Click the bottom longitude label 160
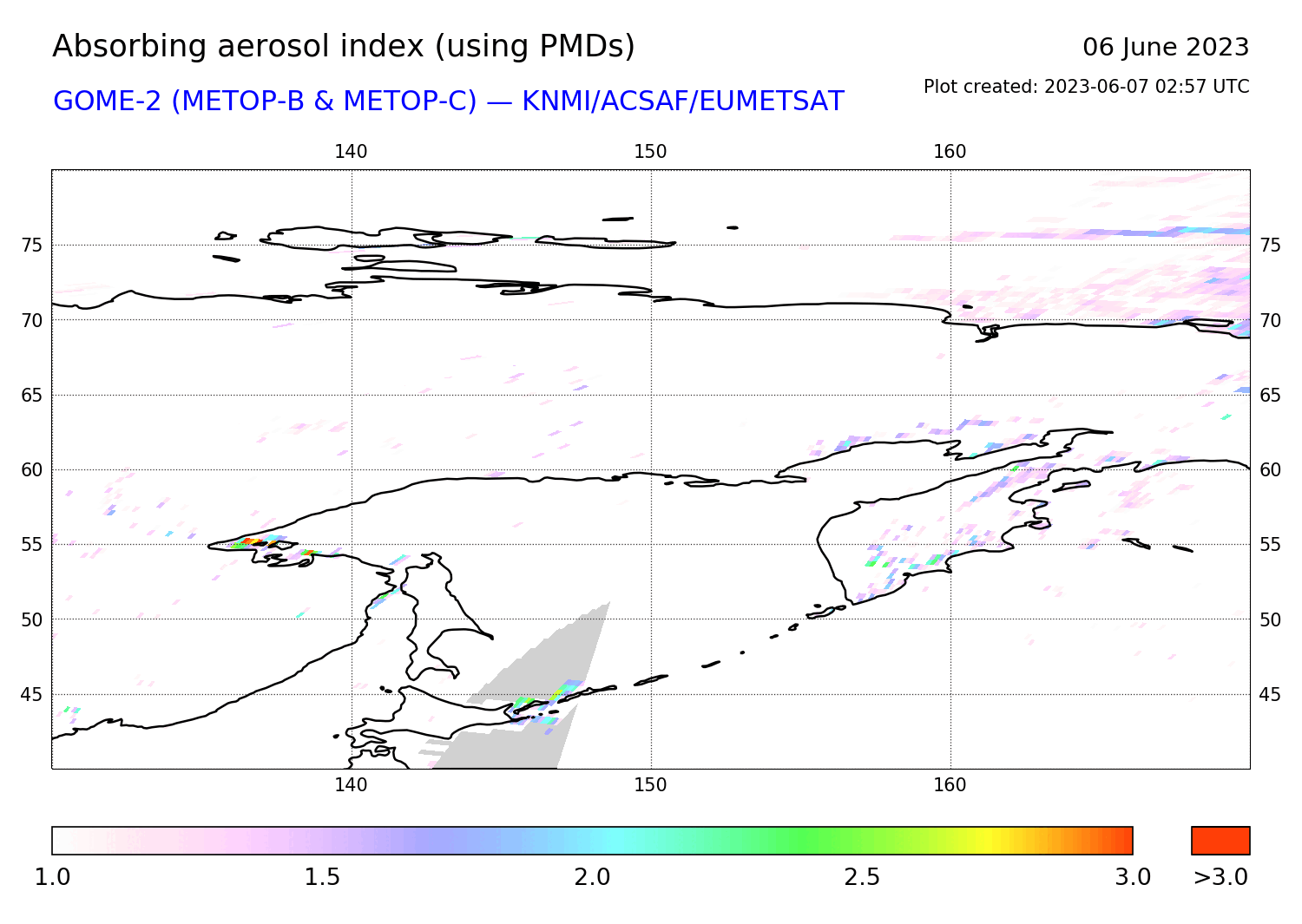The width and height of the screenshot is (1302, 924). 950,785
